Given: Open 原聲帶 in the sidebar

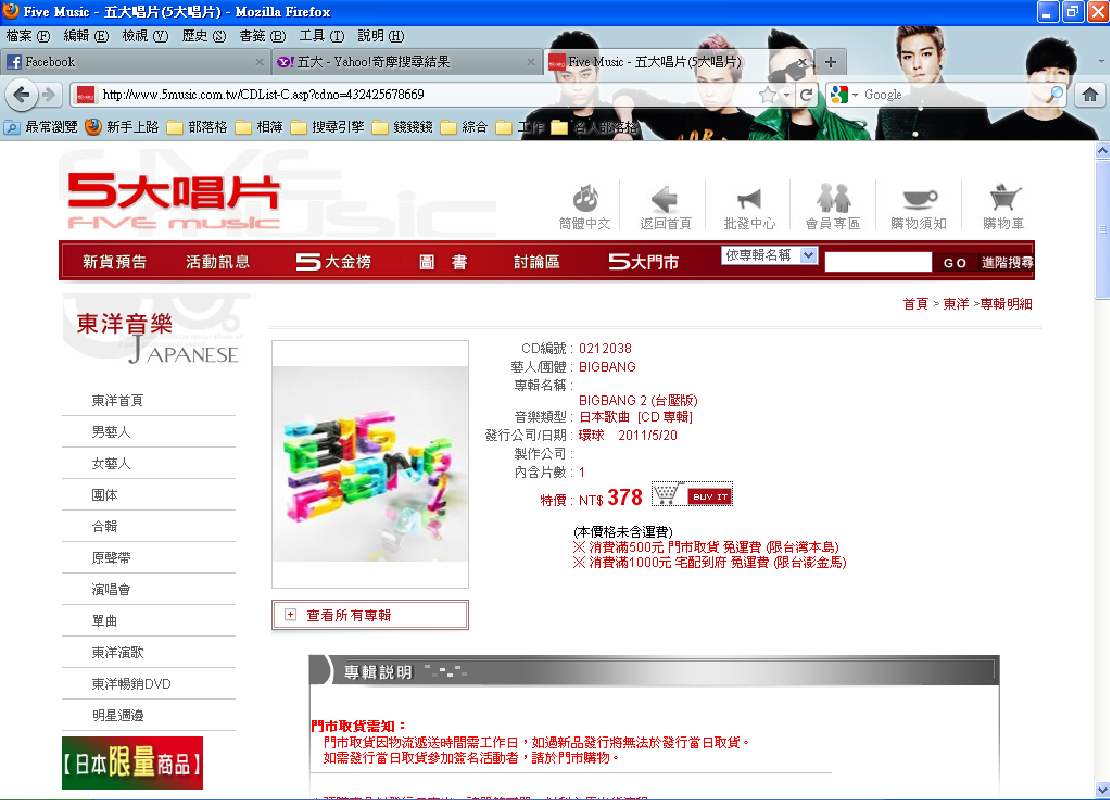Looking at the screenshot, I should pyautogui.click(x=110, y=558).
